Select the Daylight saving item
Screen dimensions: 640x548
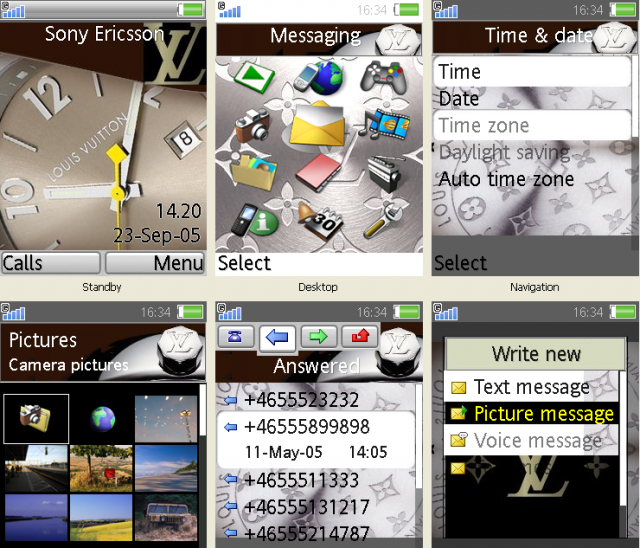tap(532, 152)
